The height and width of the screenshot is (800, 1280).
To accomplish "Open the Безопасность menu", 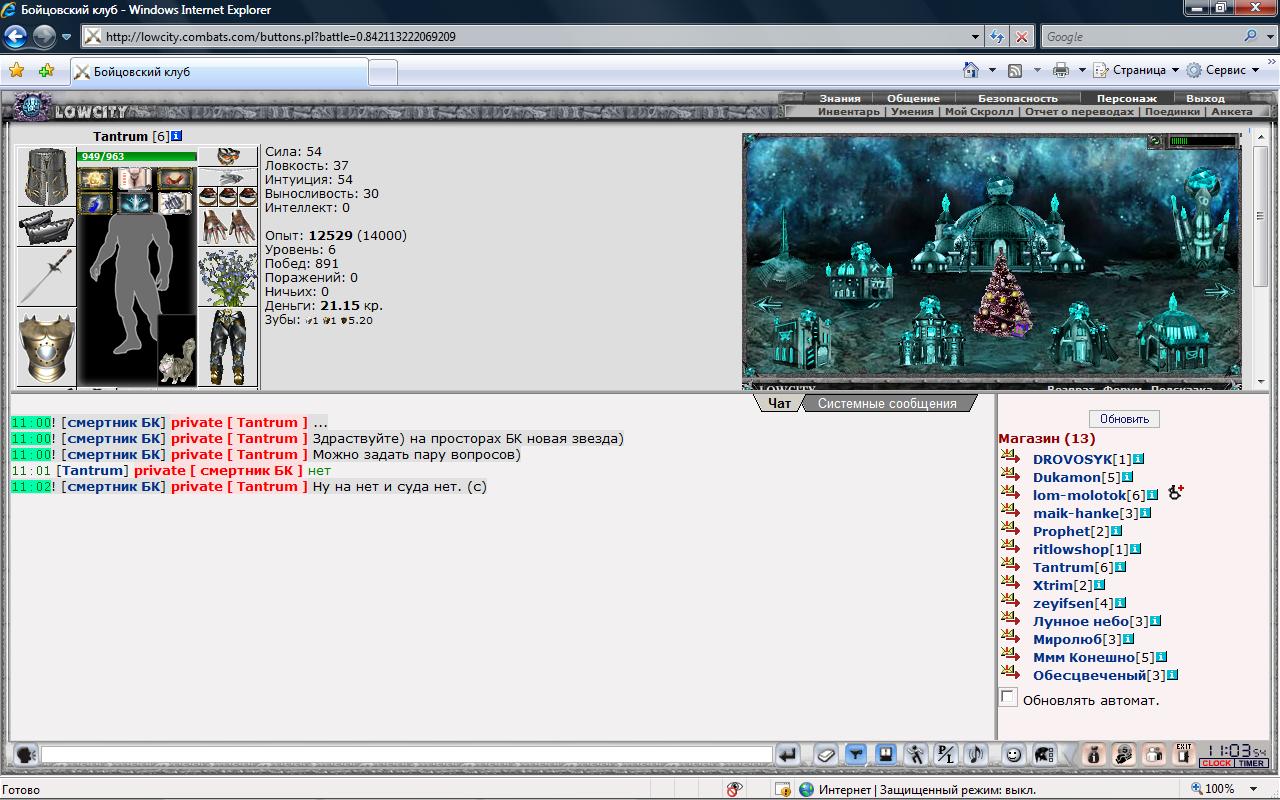I will (1017, 98).
